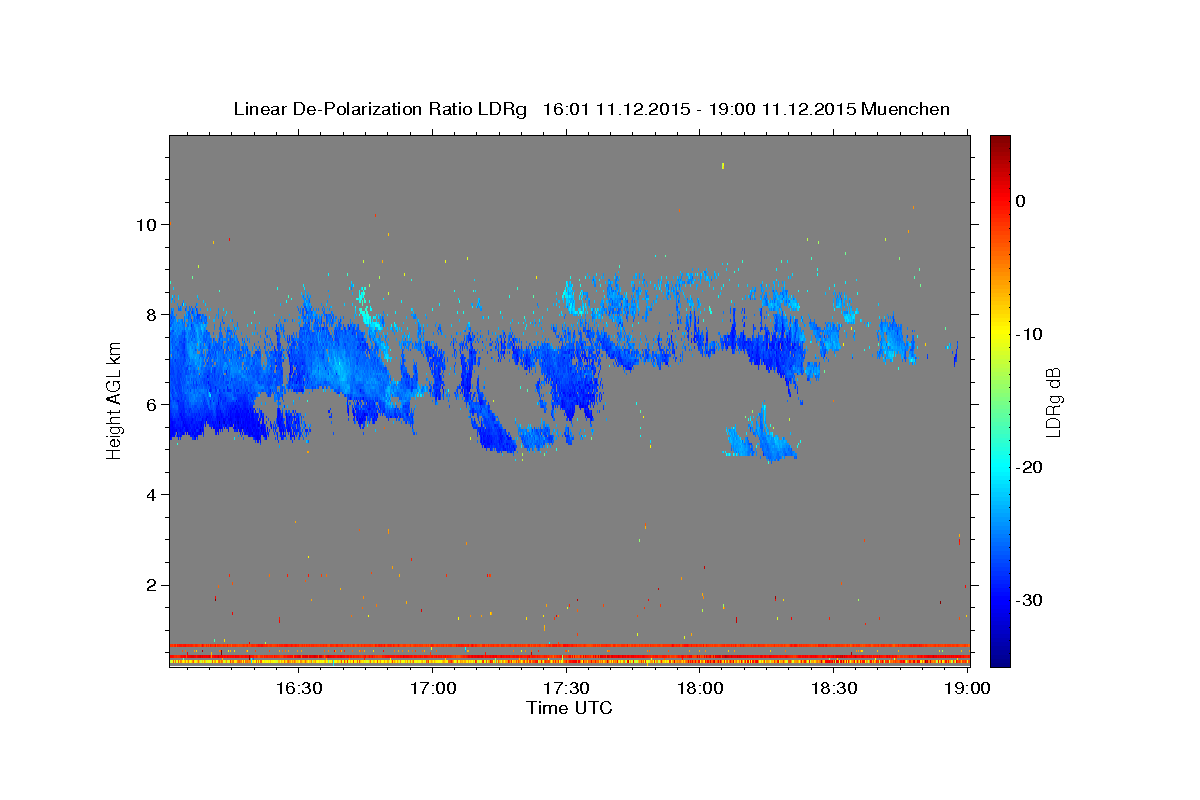Select the '17:00' time axis label

pyautogui.click(x=433, y=688)
